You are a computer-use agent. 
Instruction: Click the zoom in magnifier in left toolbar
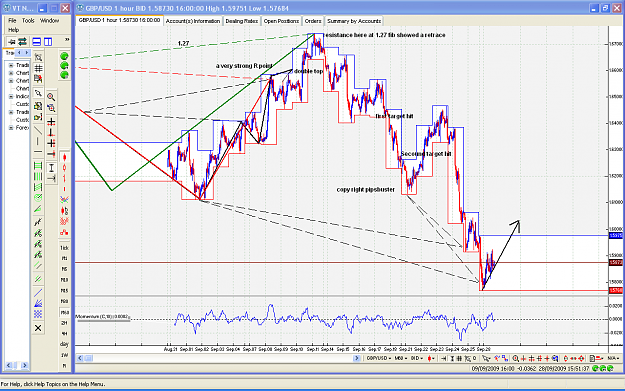pos(51,97)
